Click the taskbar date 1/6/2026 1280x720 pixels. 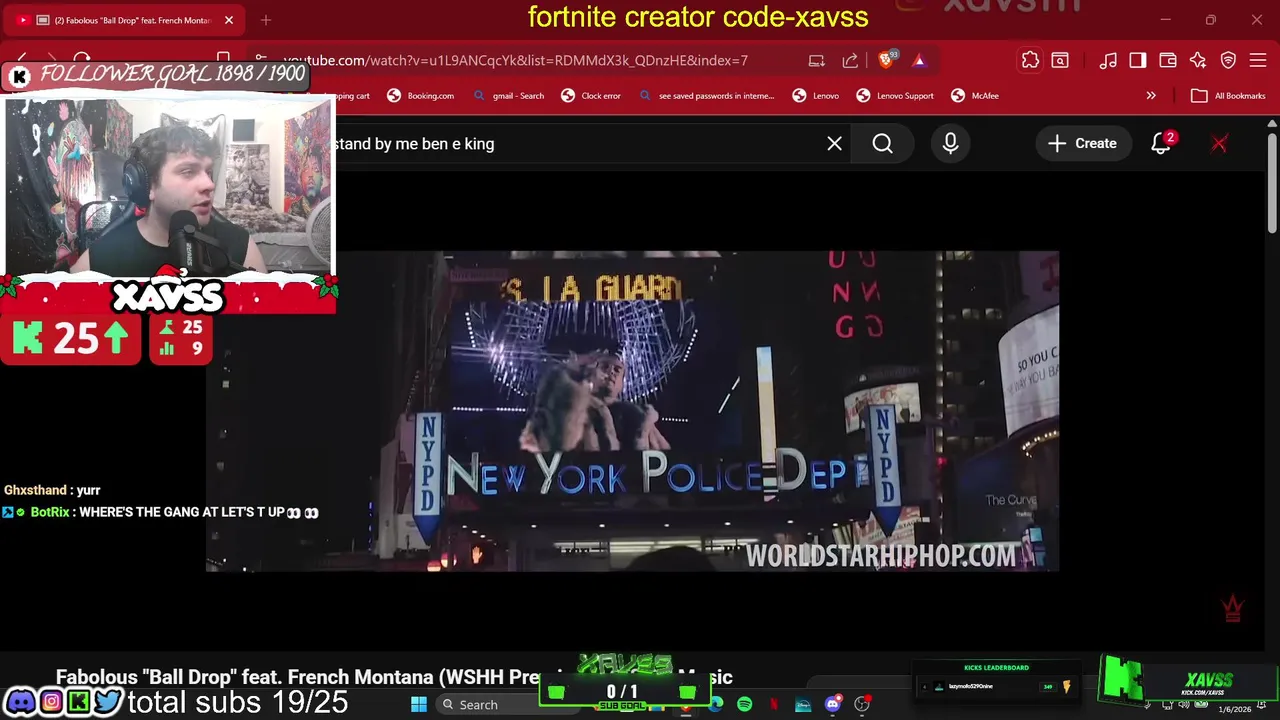1234,709
